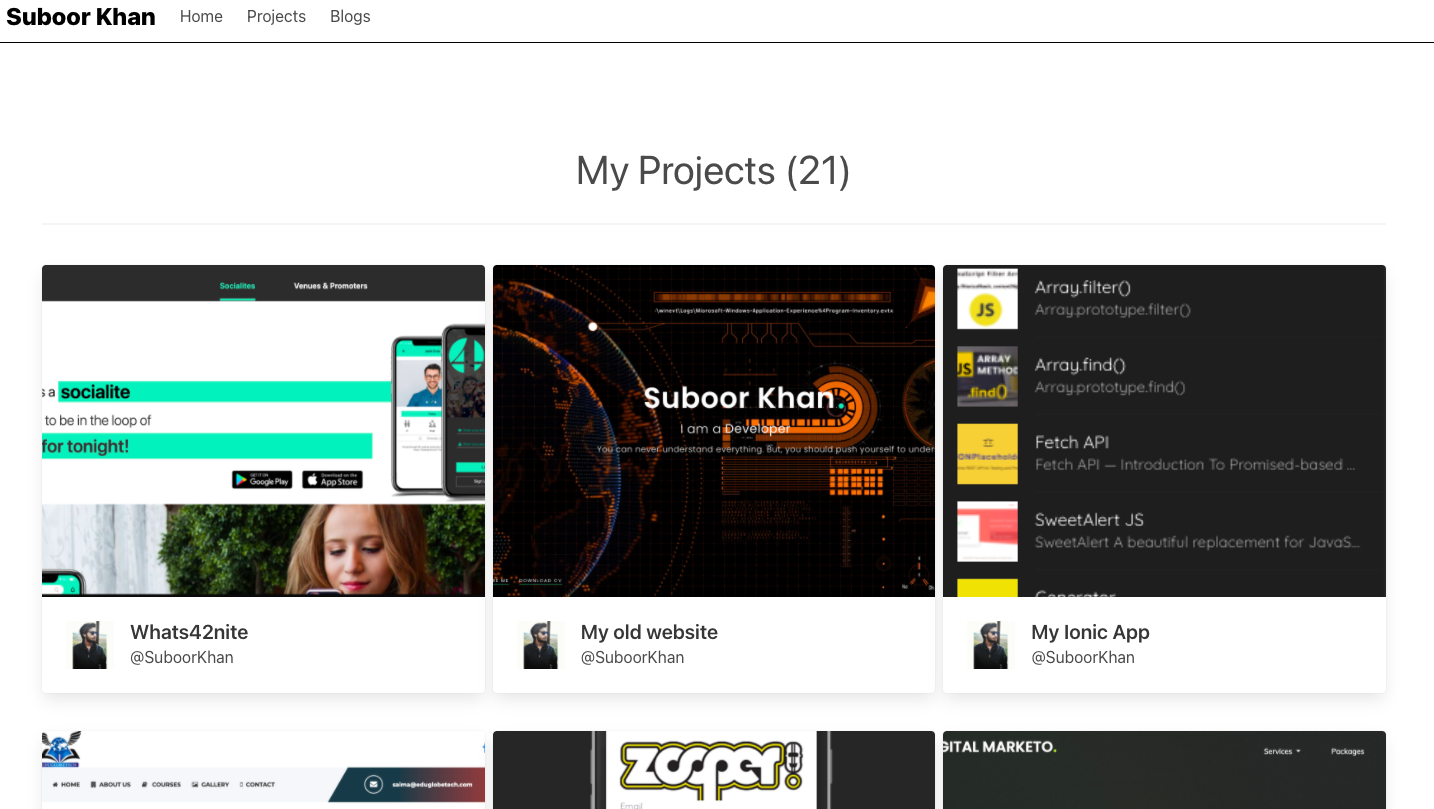Viewport: 1434px width, 809px height.
Task: Click the avatar on My old website card
Action: click(x=540, y=645)
